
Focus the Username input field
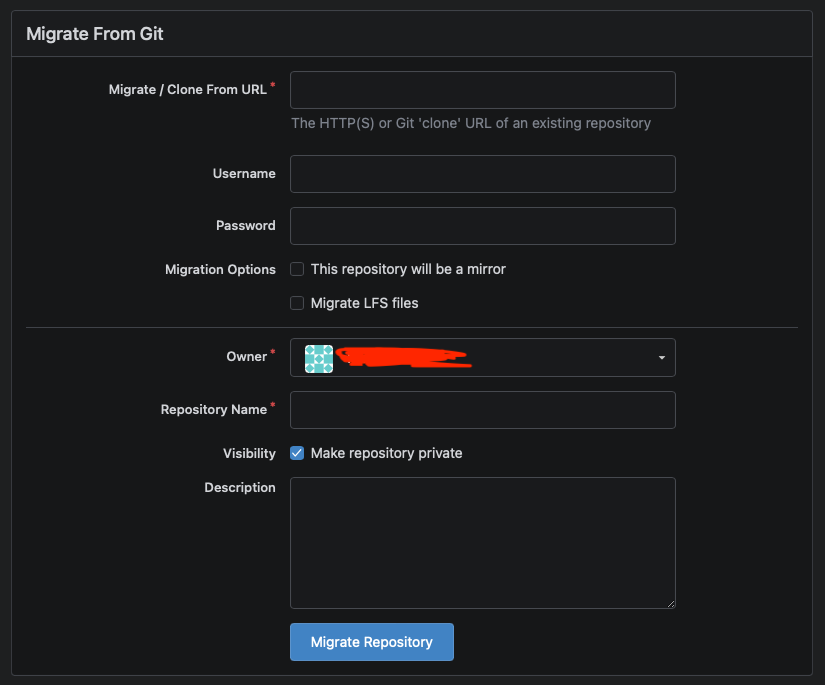coord(482,174)
